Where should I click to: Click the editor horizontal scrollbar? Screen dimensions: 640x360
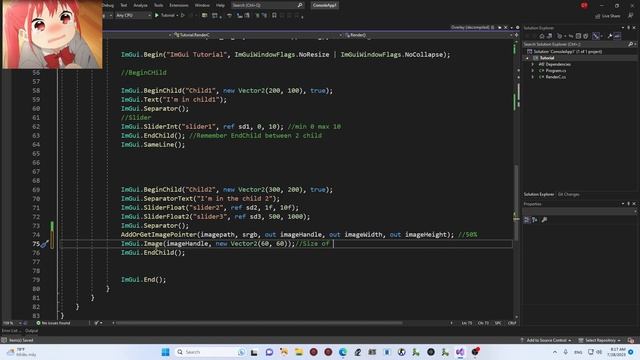click(258, 323)
